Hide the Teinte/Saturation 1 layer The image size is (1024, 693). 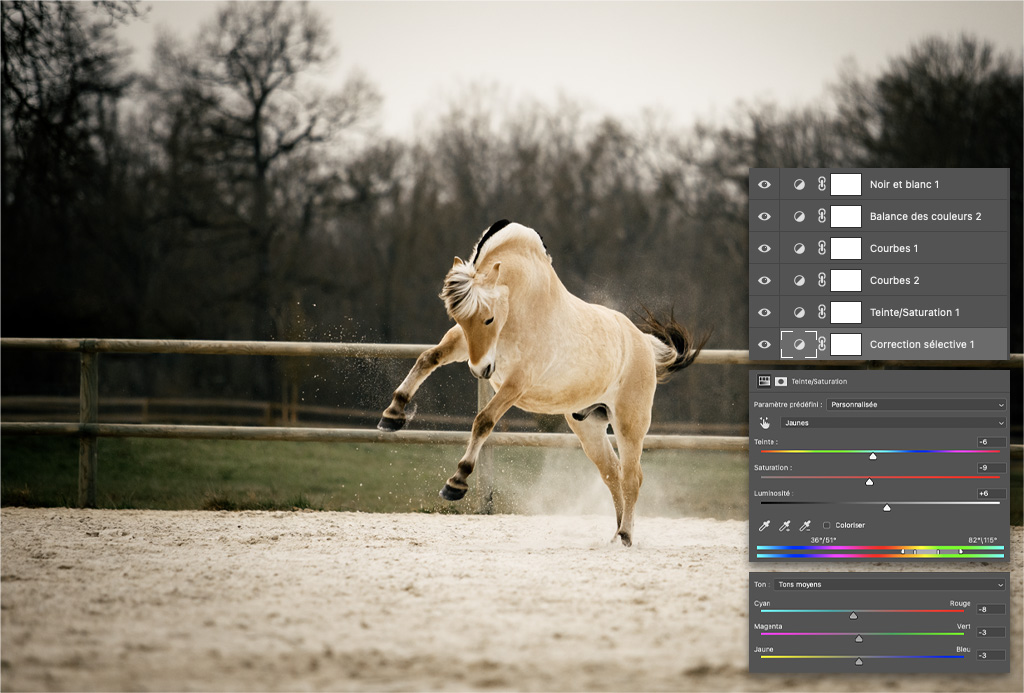coord(764,313)
